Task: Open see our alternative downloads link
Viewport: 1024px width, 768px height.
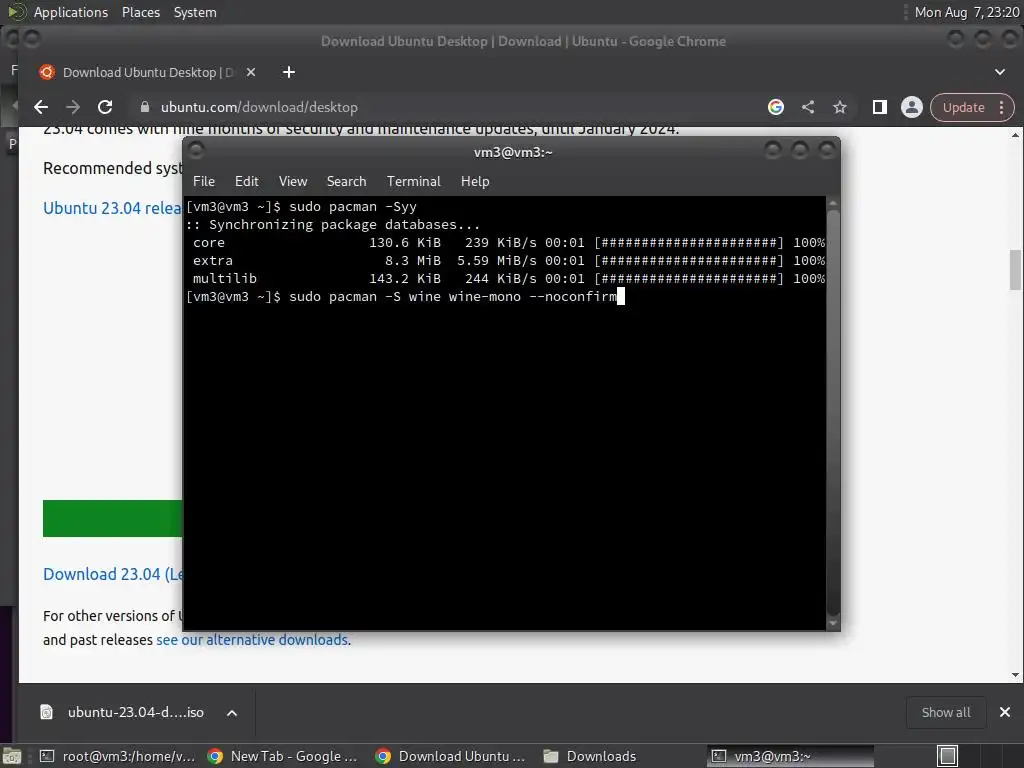Action: tap(253, 640)
